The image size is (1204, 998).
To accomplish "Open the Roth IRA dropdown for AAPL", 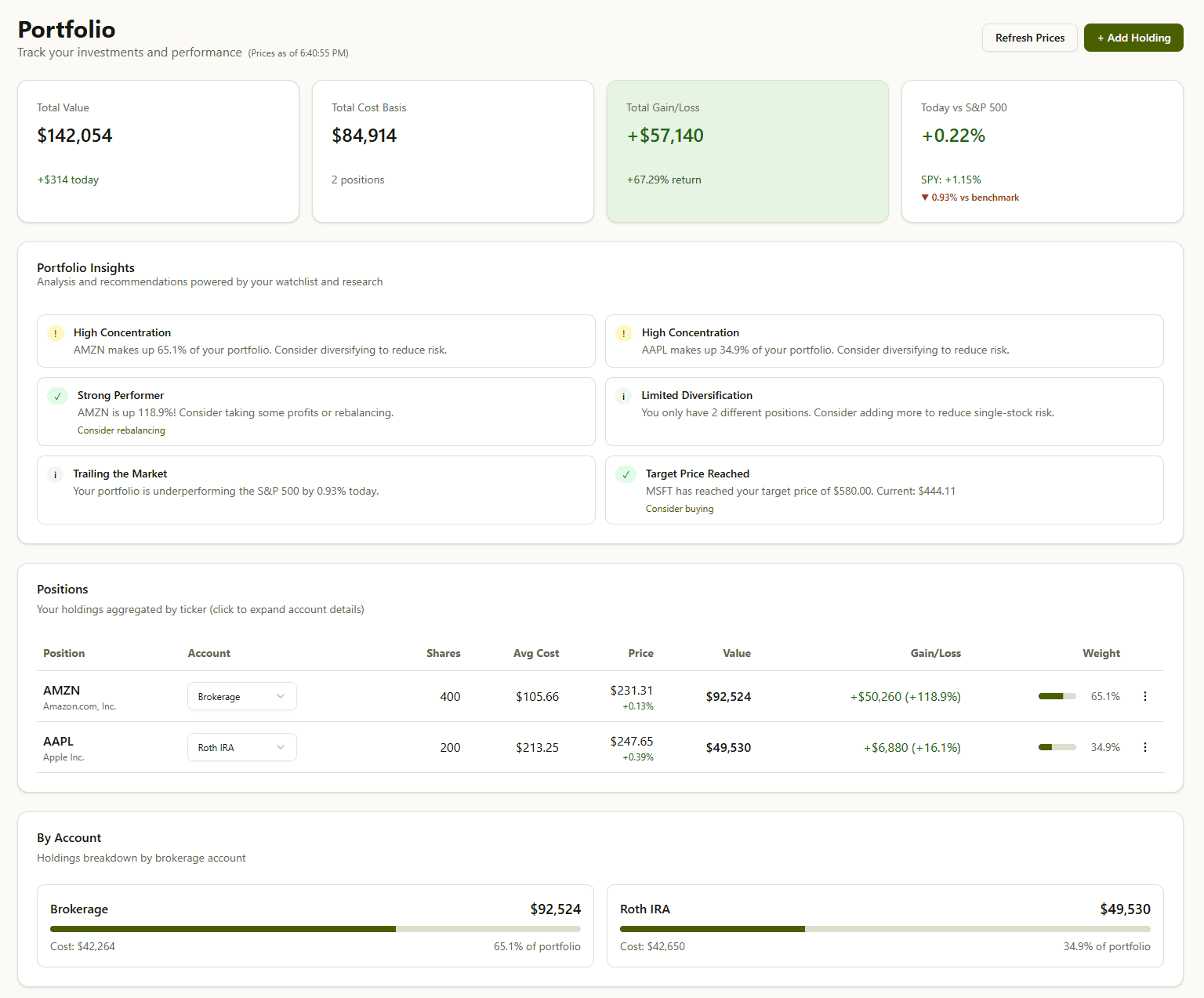I will [241, 747].
